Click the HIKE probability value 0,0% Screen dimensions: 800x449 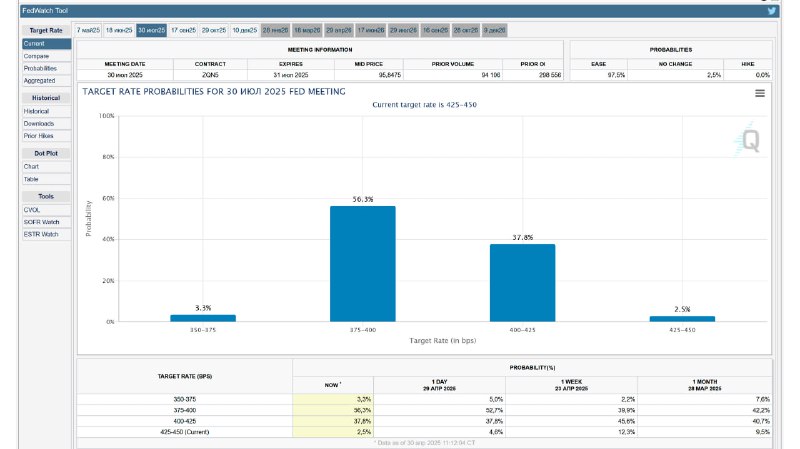point(762,75)
